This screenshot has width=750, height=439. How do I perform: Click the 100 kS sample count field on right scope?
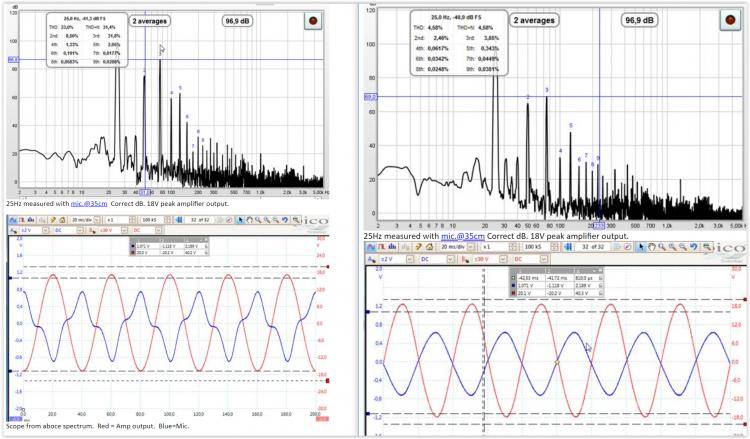click(534, 244)
